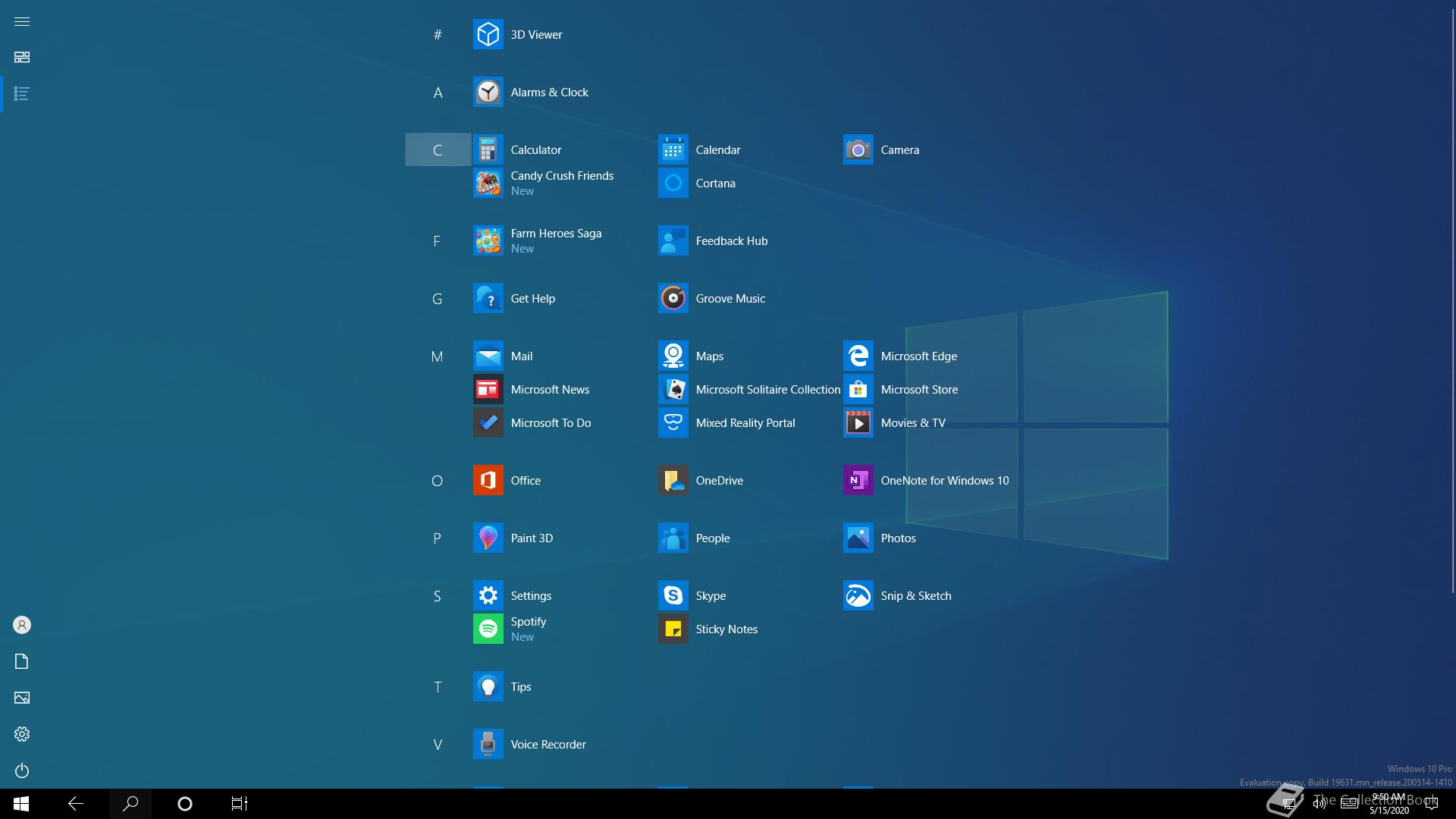This screenshot has width=1456, height=819.
Task: Open the Office app icon
Action: (x=488, y=480)
